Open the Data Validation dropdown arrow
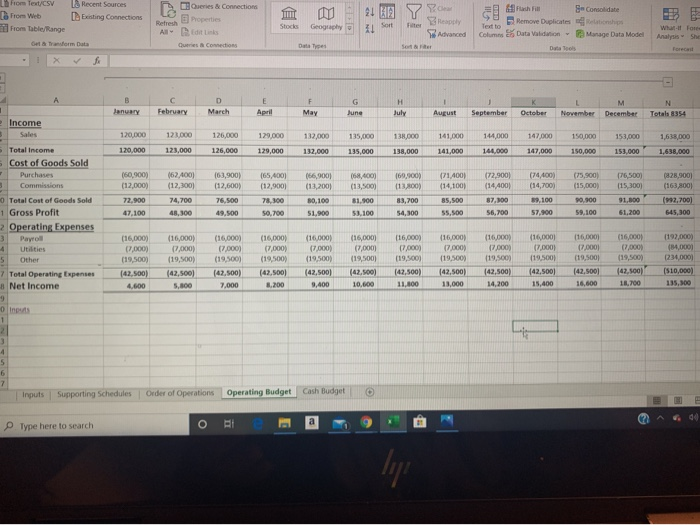Viewport: 700px width, 525px height. [x=567, y=34]
